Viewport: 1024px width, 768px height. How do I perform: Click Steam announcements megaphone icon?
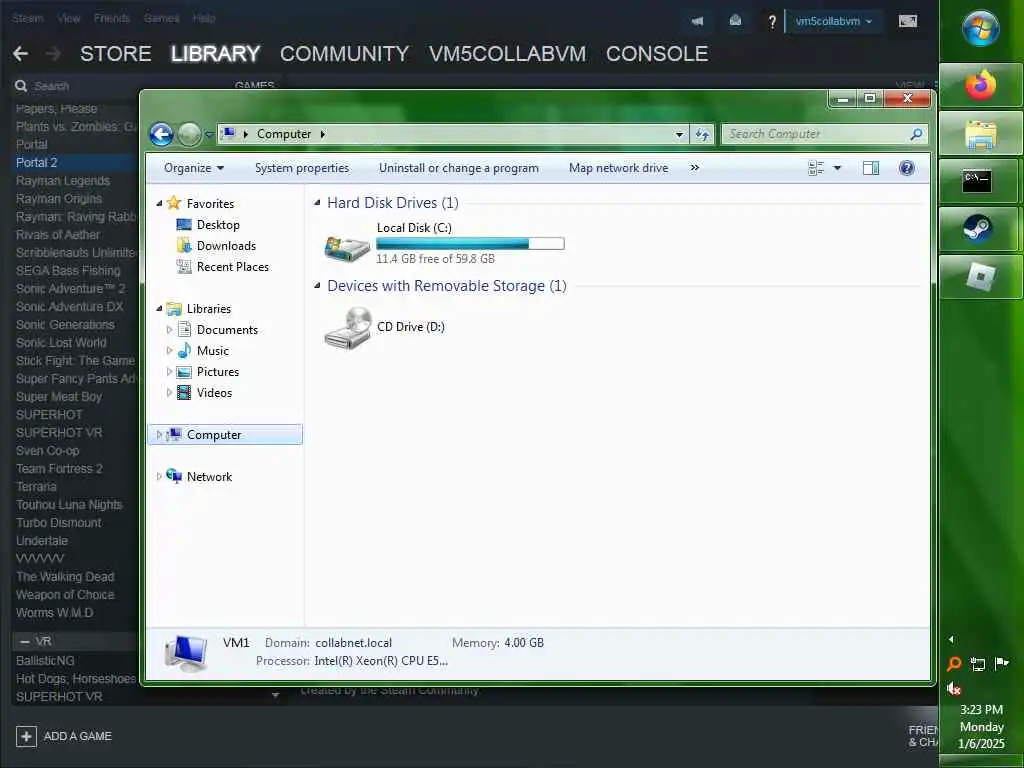pos(697,21)
